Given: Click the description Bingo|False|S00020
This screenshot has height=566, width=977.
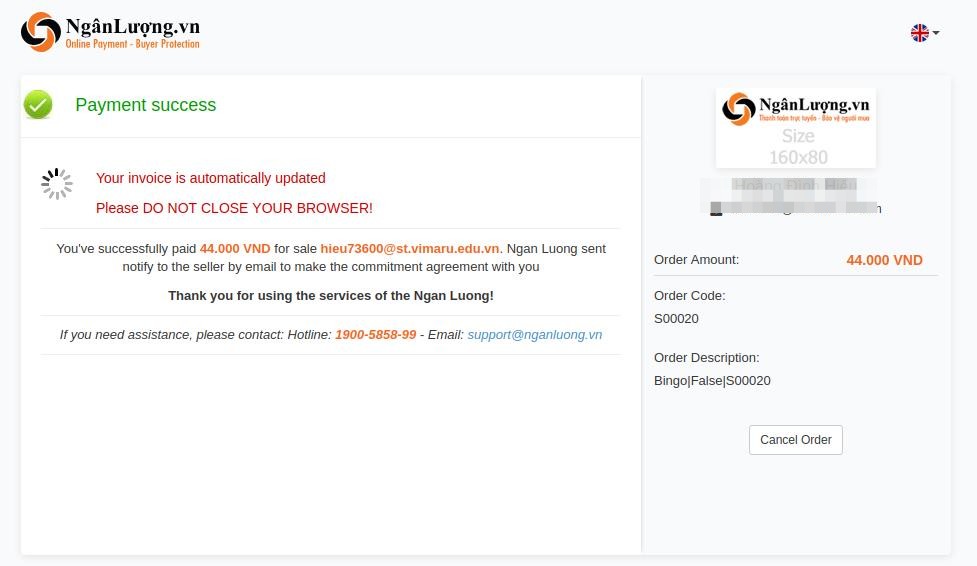Looking at the screenshot, I should [712, 381].
